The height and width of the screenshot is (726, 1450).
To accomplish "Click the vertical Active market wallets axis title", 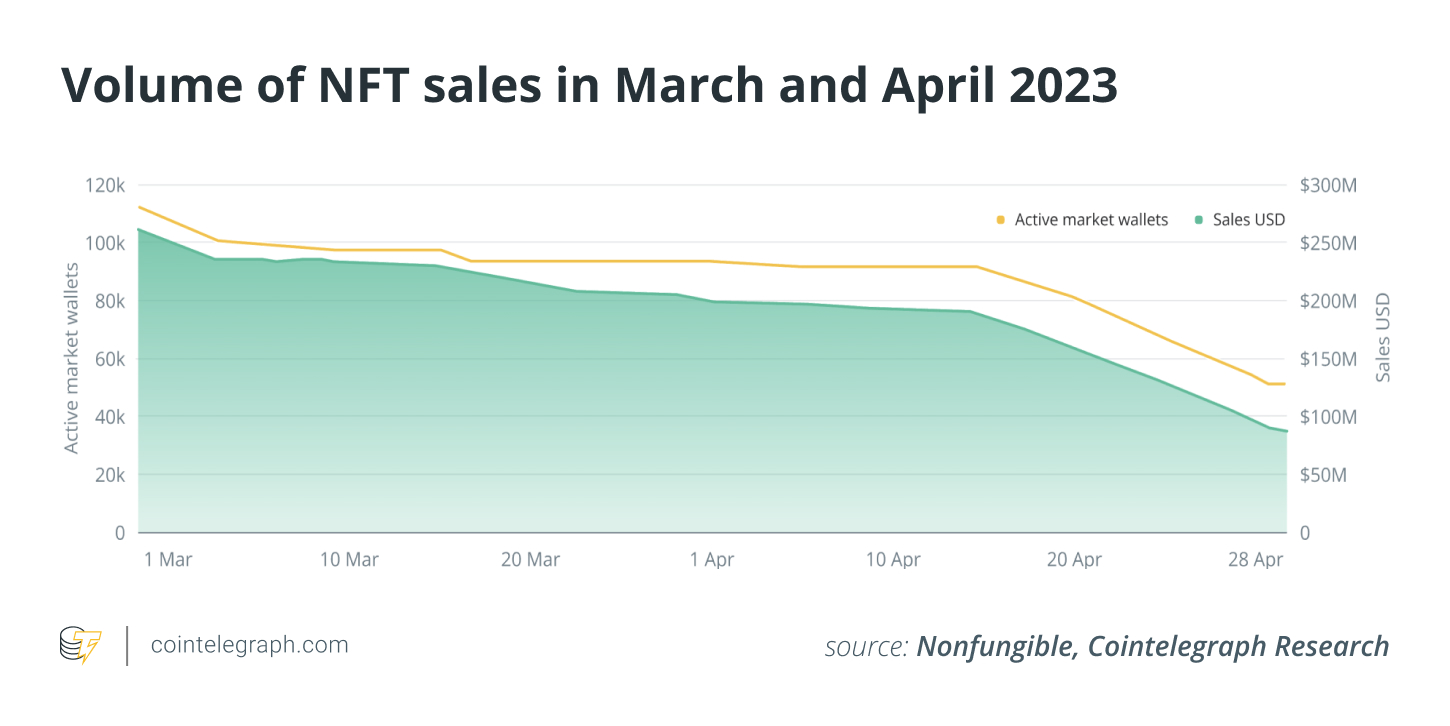I will coord(72,358).
